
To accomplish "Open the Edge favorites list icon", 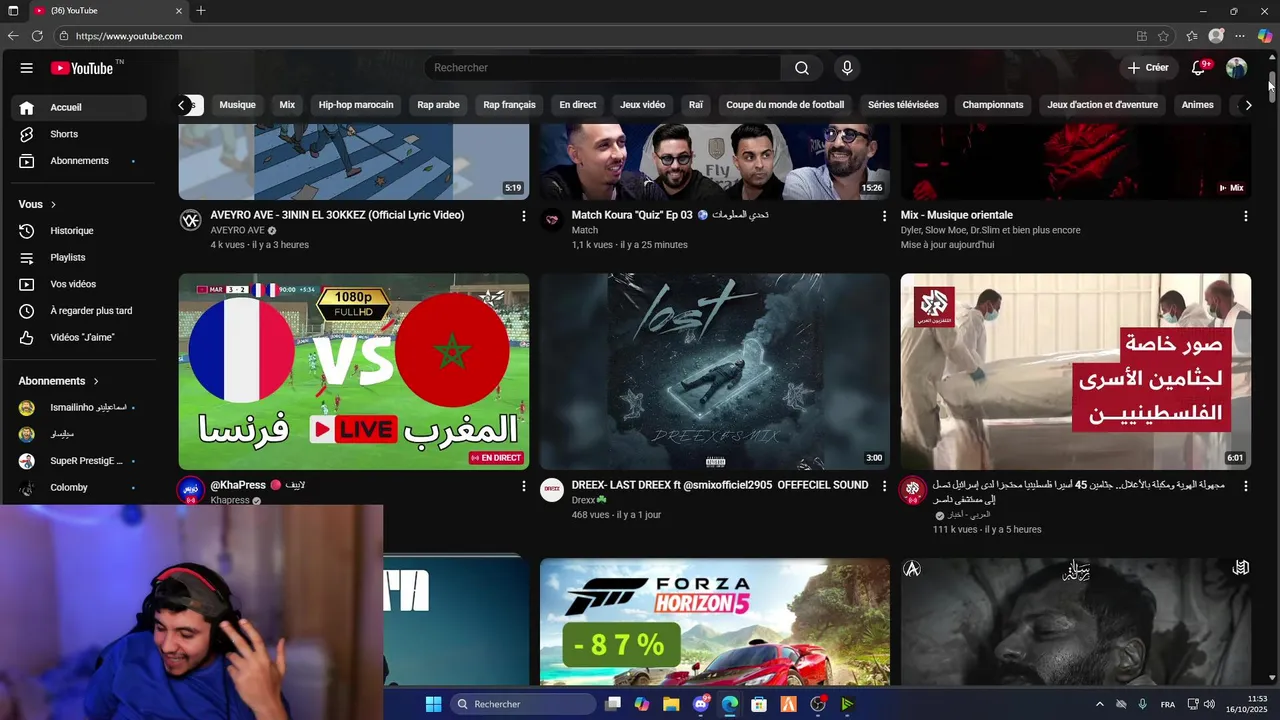I will tap(1192, 36).
